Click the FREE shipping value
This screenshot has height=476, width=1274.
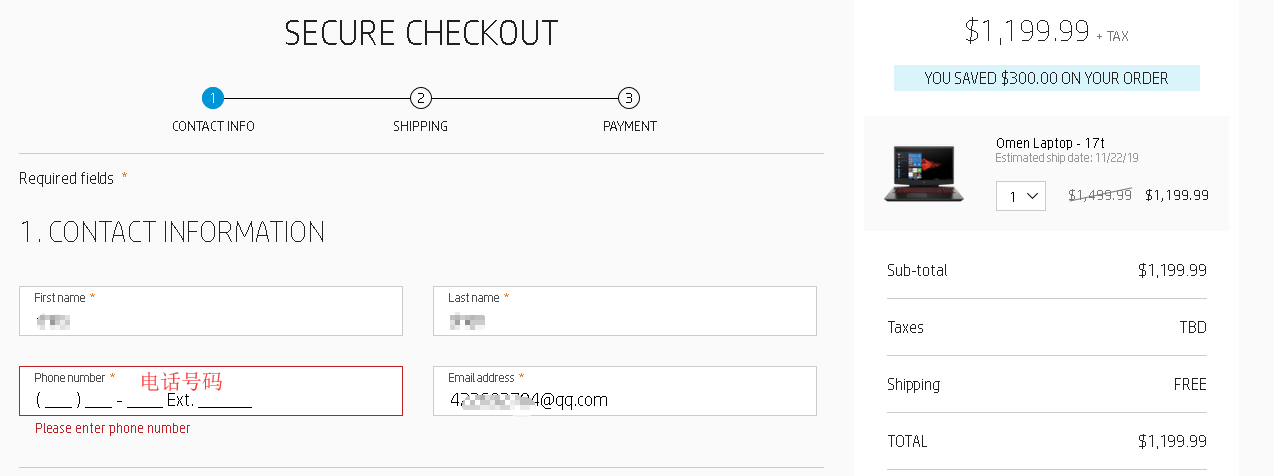pos(1189,385)
